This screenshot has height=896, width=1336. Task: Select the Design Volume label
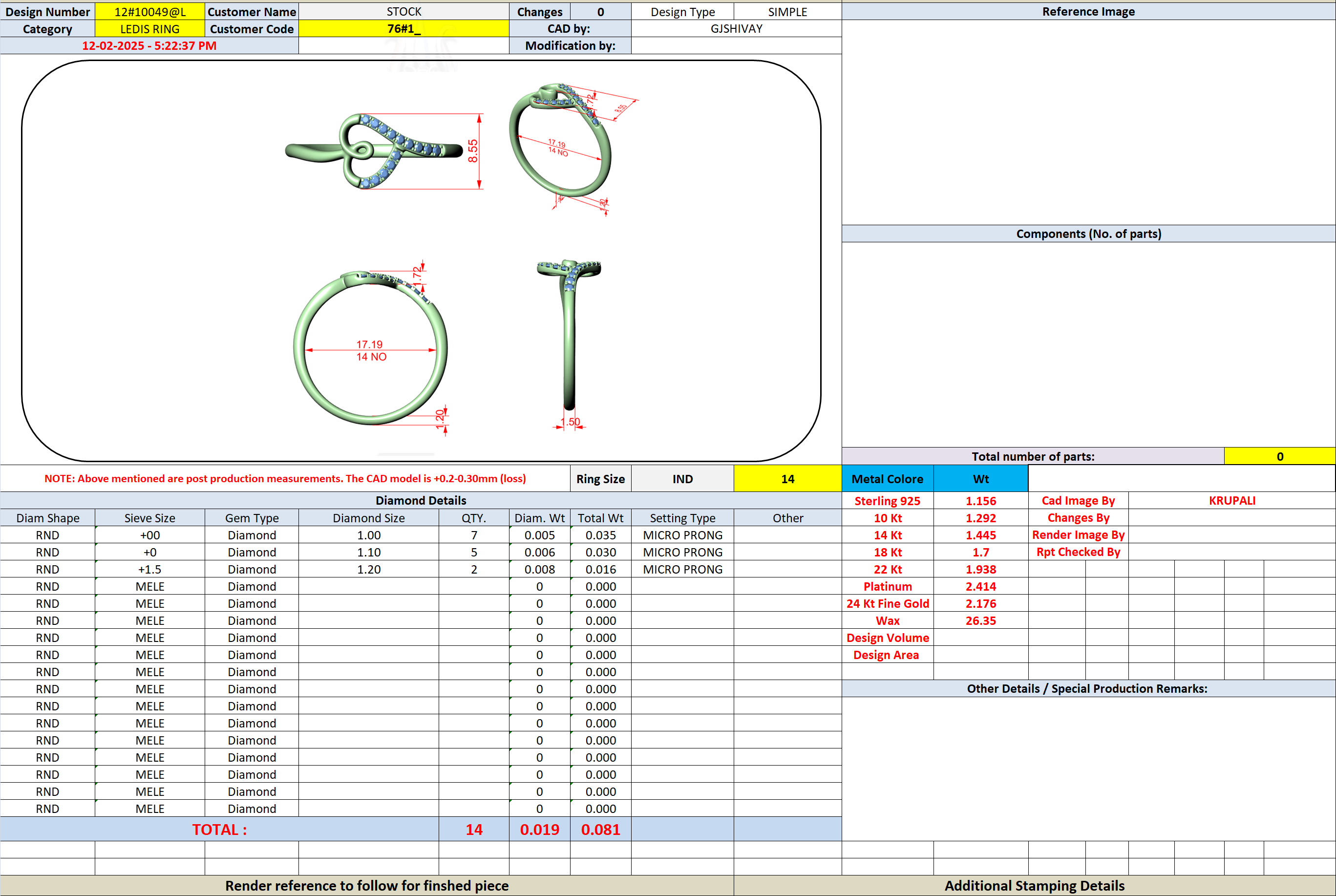(887, 638)
